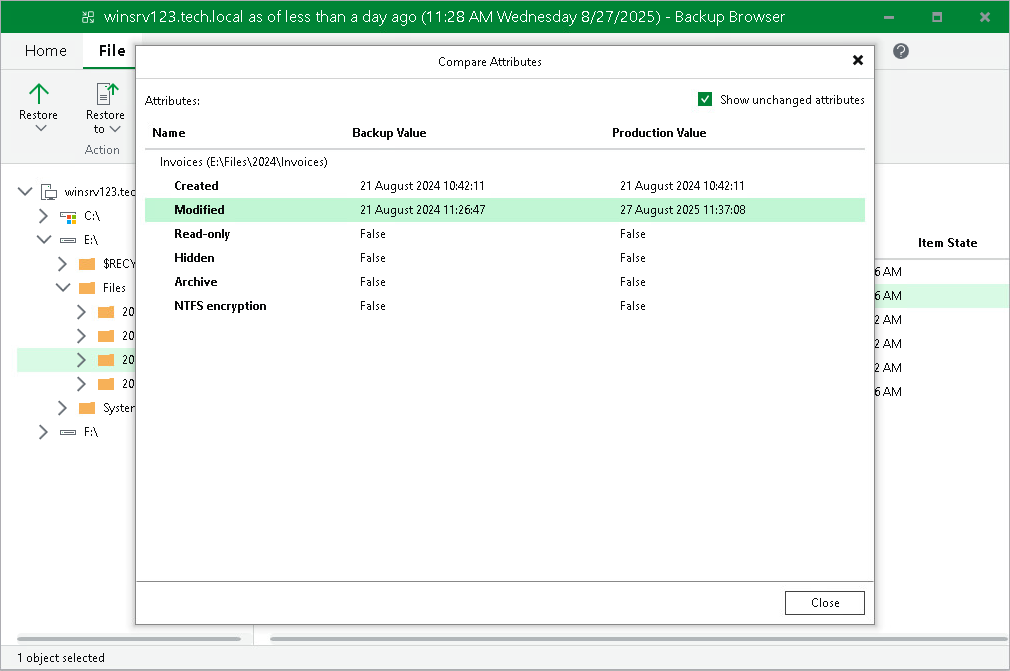Select the Modified attribute row
The image size is (1010, 671).
pyautogui.click(x=504, y=210)
